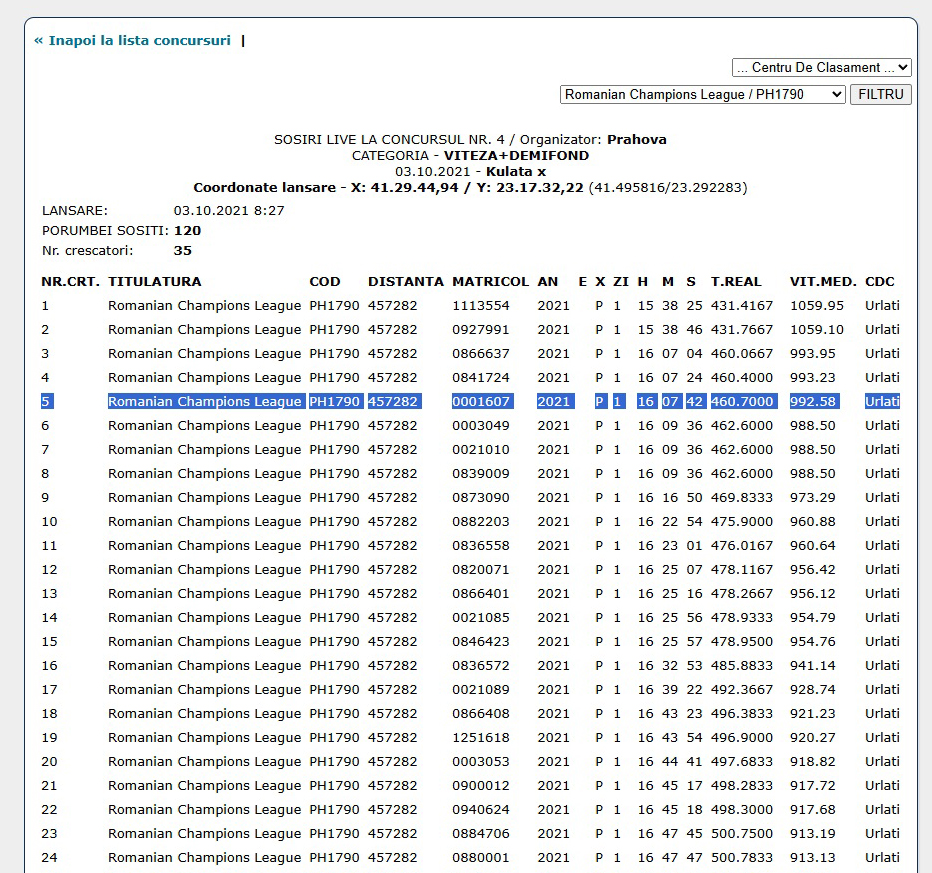Image resolution: width=932 pixels, height=873 pixels.
Task: Click the MATRICOL column header
Action: (490, 282)
